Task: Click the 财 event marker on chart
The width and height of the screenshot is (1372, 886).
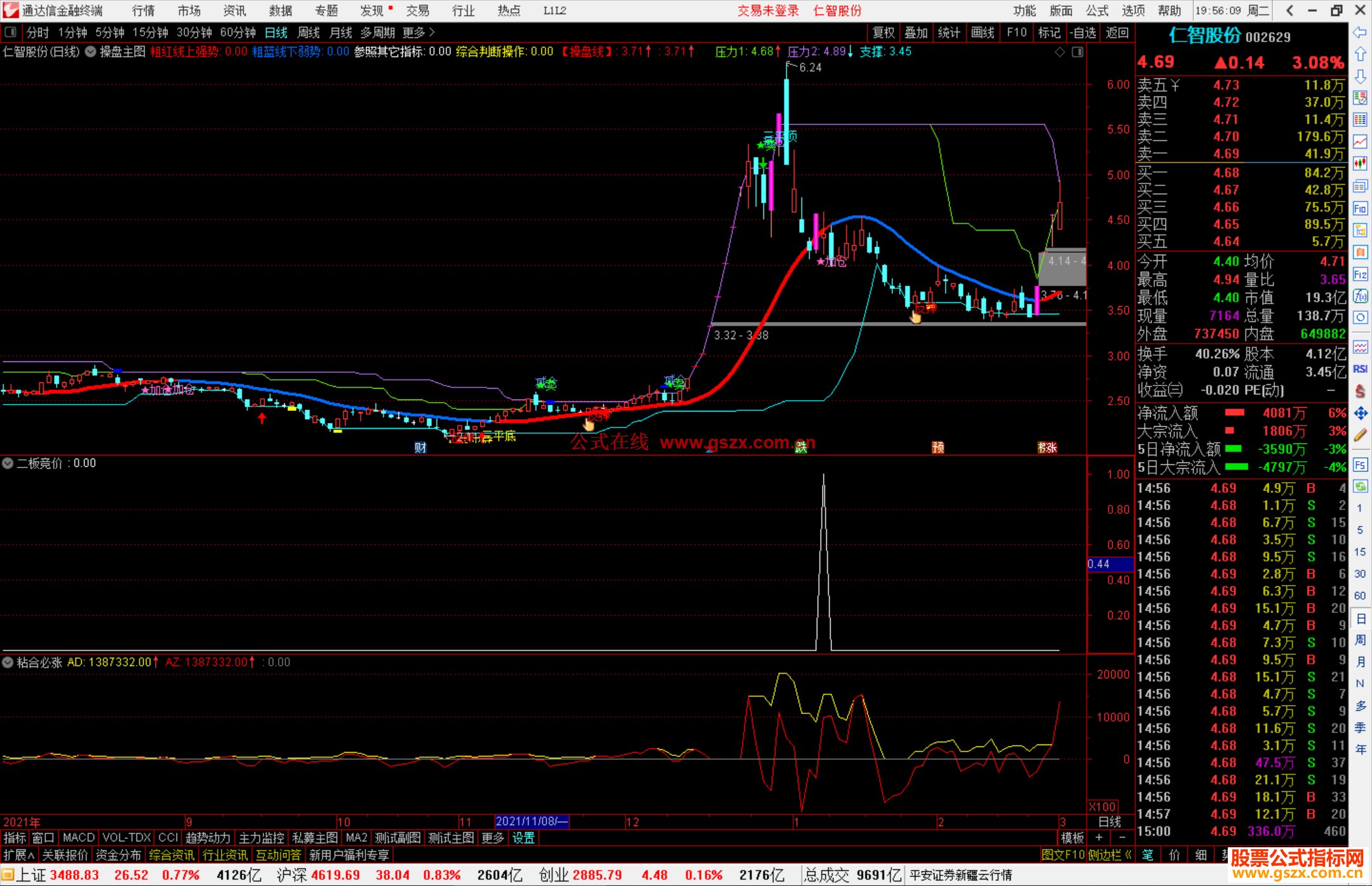Action: coord(420,448)
